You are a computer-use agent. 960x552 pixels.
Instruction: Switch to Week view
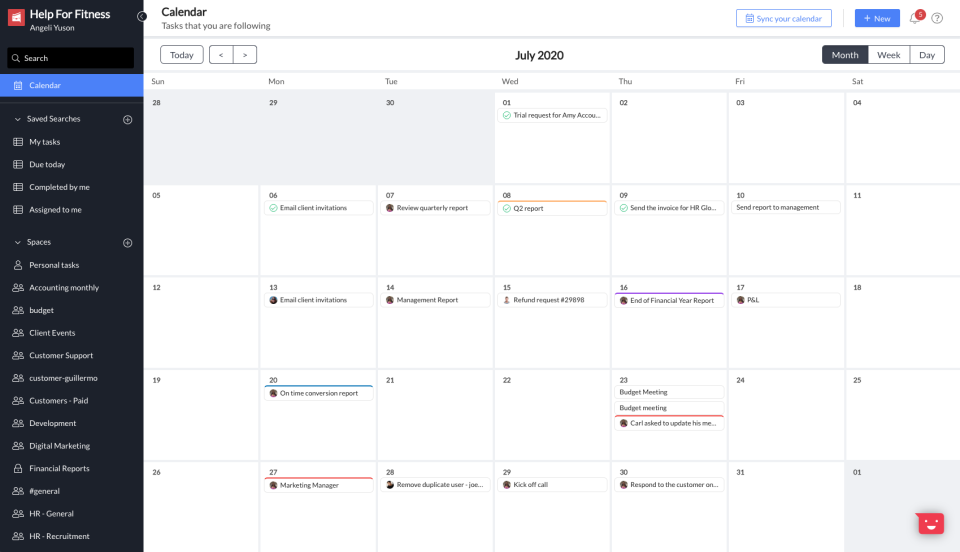click(x=888, y=55)
